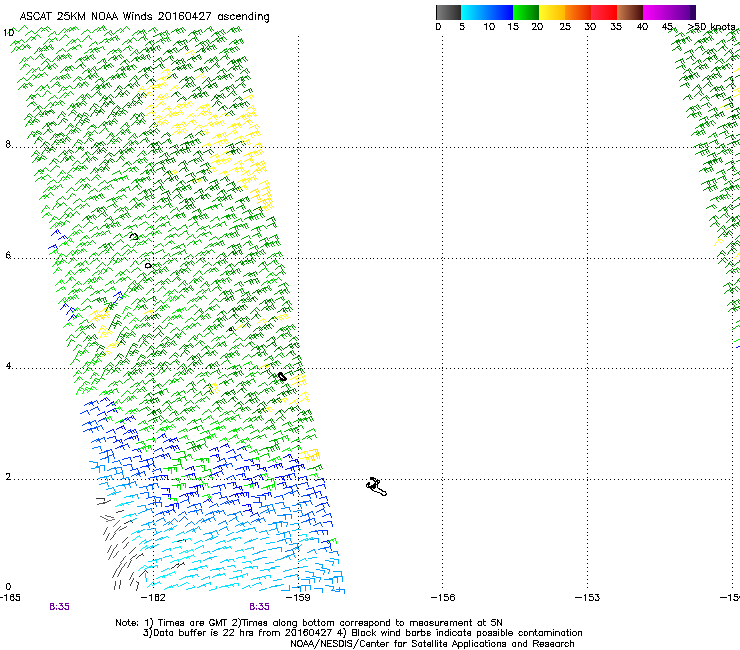Screen dimensions: 740x650
Task: Click the cyan 5-10 knots color band
Action: [x=474, y=12]
